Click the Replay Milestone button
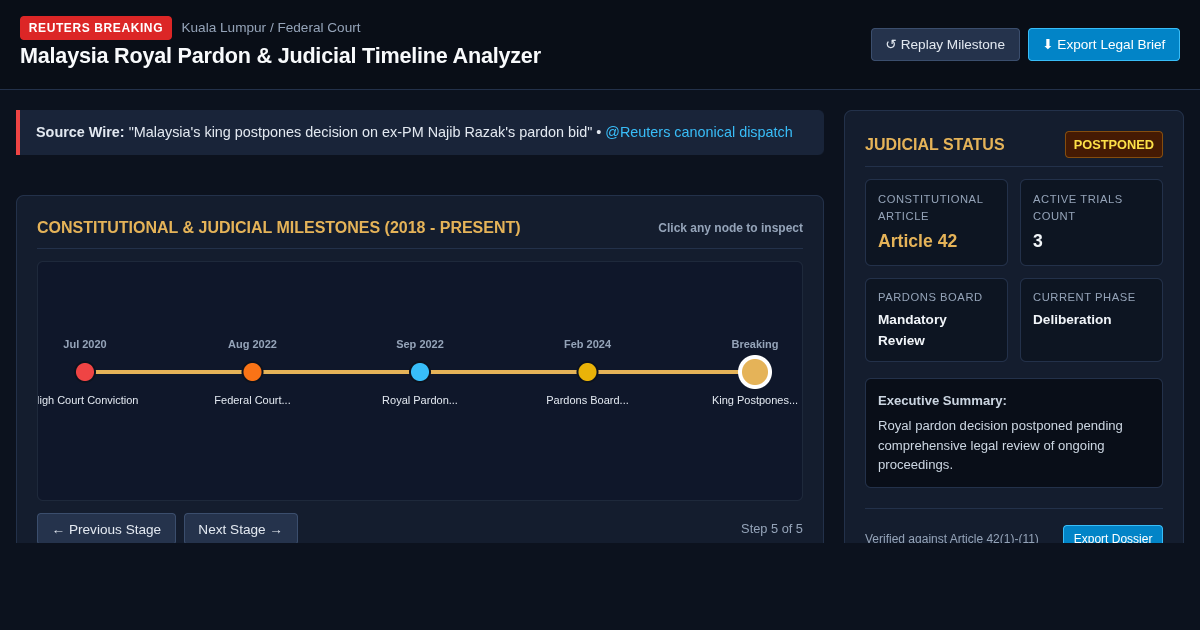 [945, 44]
